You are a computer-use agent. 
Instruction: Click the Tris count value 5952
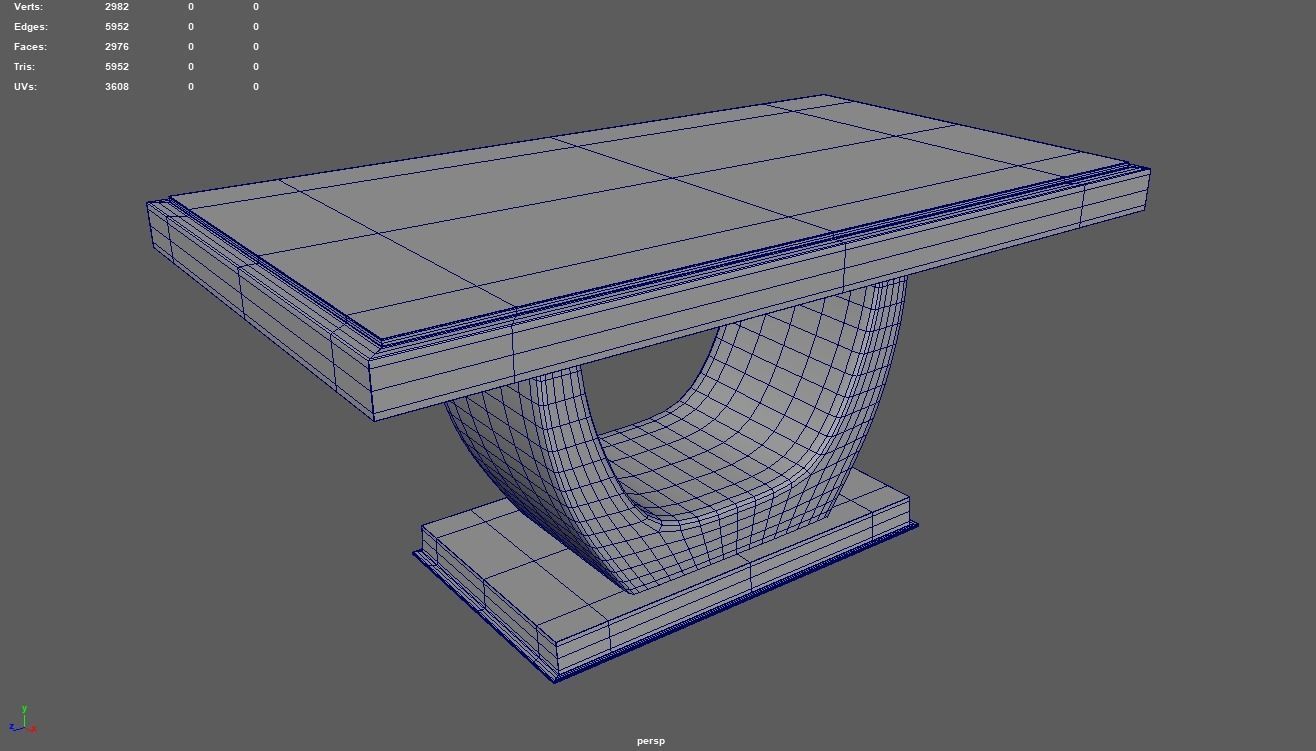coord(117,67)
